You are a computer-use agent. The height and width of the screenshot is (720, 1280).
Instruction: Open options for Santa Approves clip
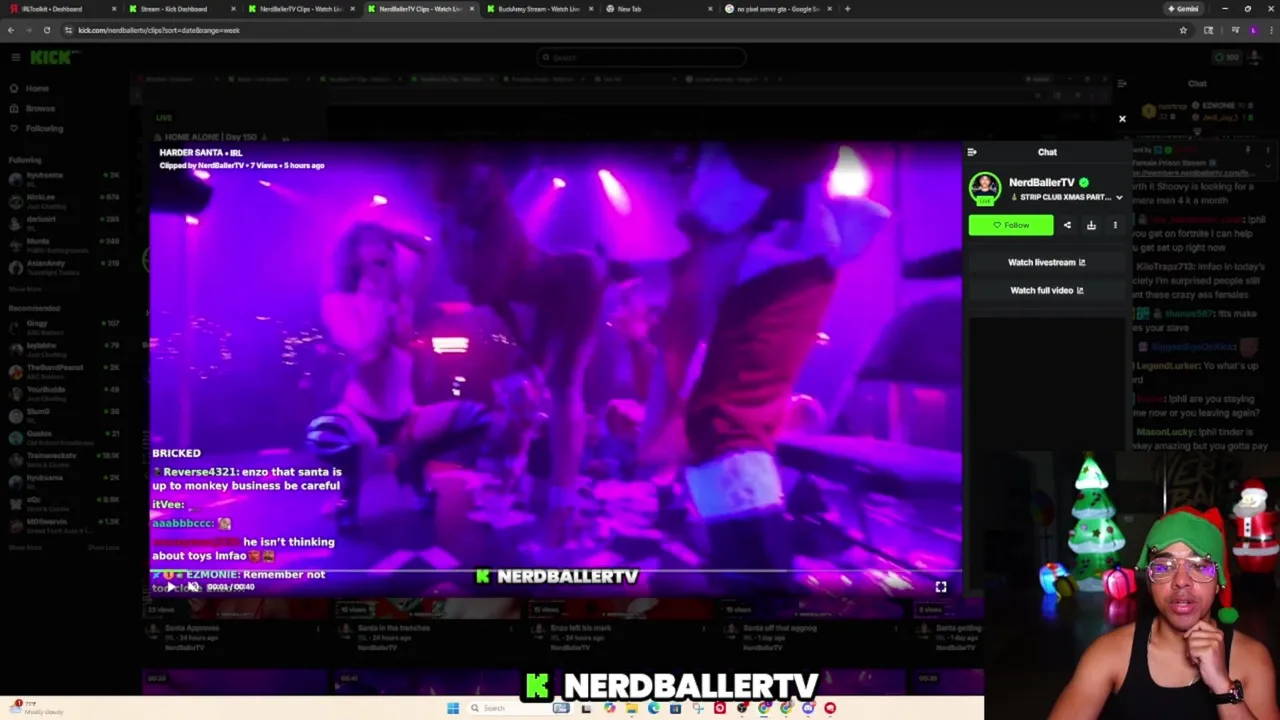point(318,629)
